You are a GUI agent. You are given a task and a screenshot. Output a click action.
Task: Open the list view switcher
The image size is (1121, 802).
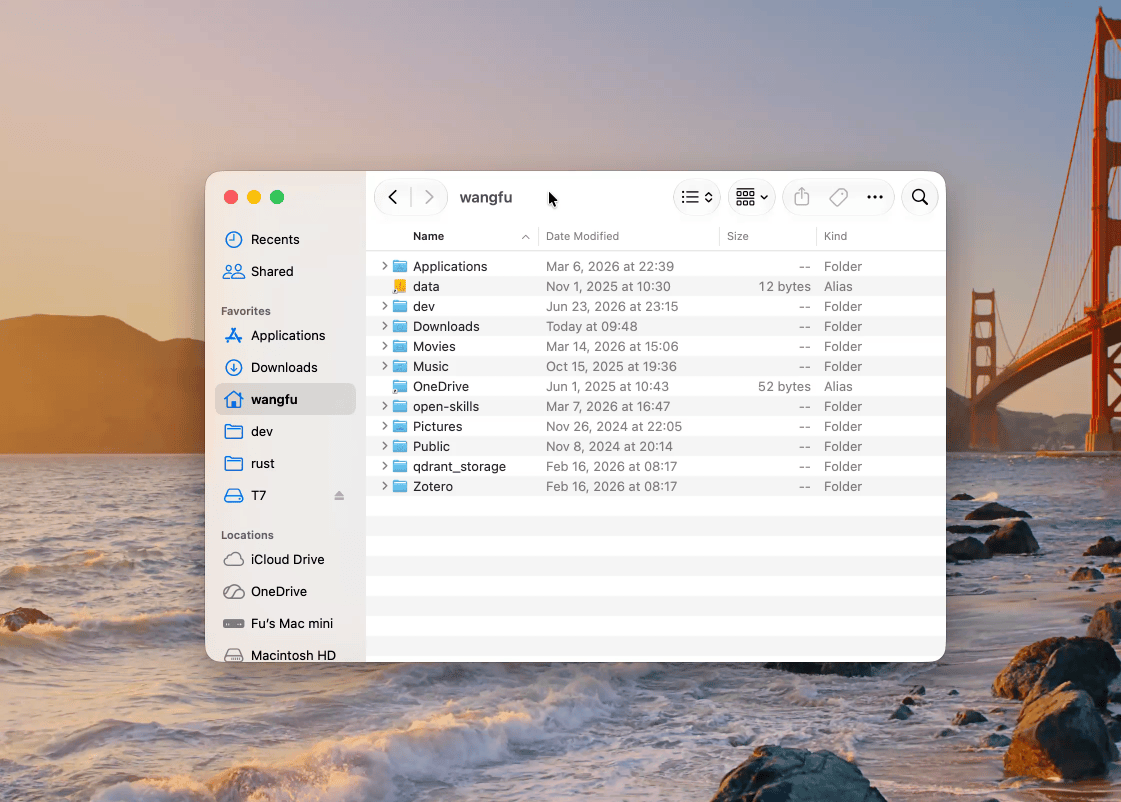tap(696, 197)
